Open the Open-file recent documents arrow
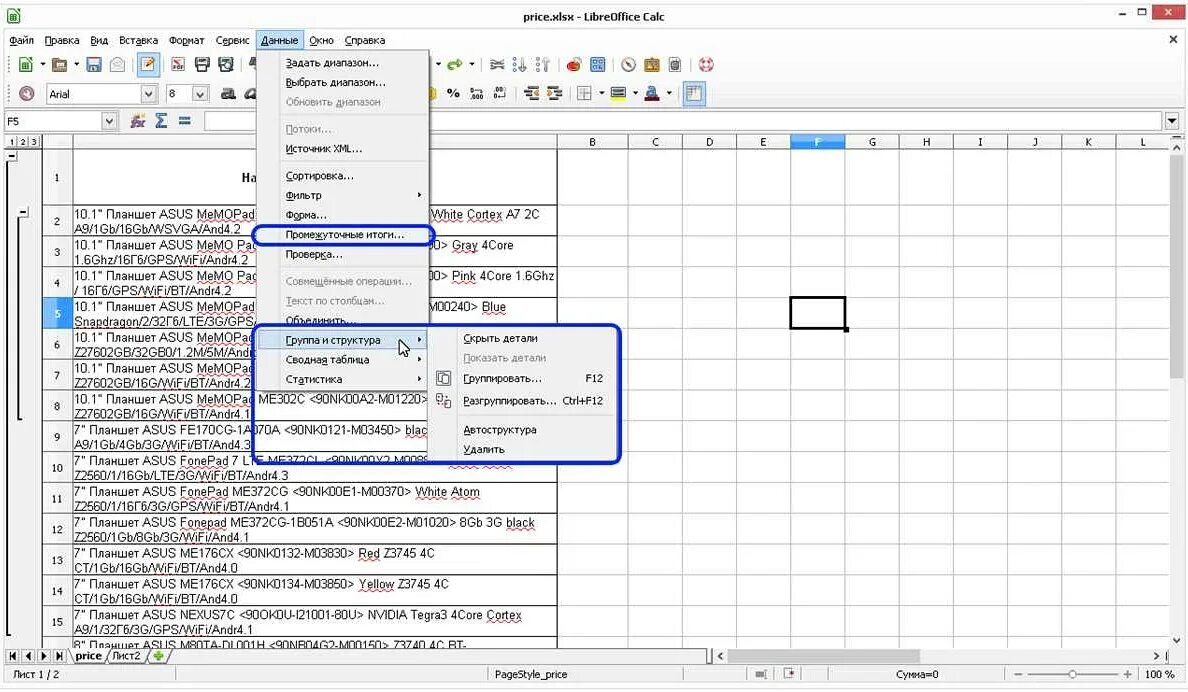This screenshot has width=1188, height=692. click(x=76, y=65)
